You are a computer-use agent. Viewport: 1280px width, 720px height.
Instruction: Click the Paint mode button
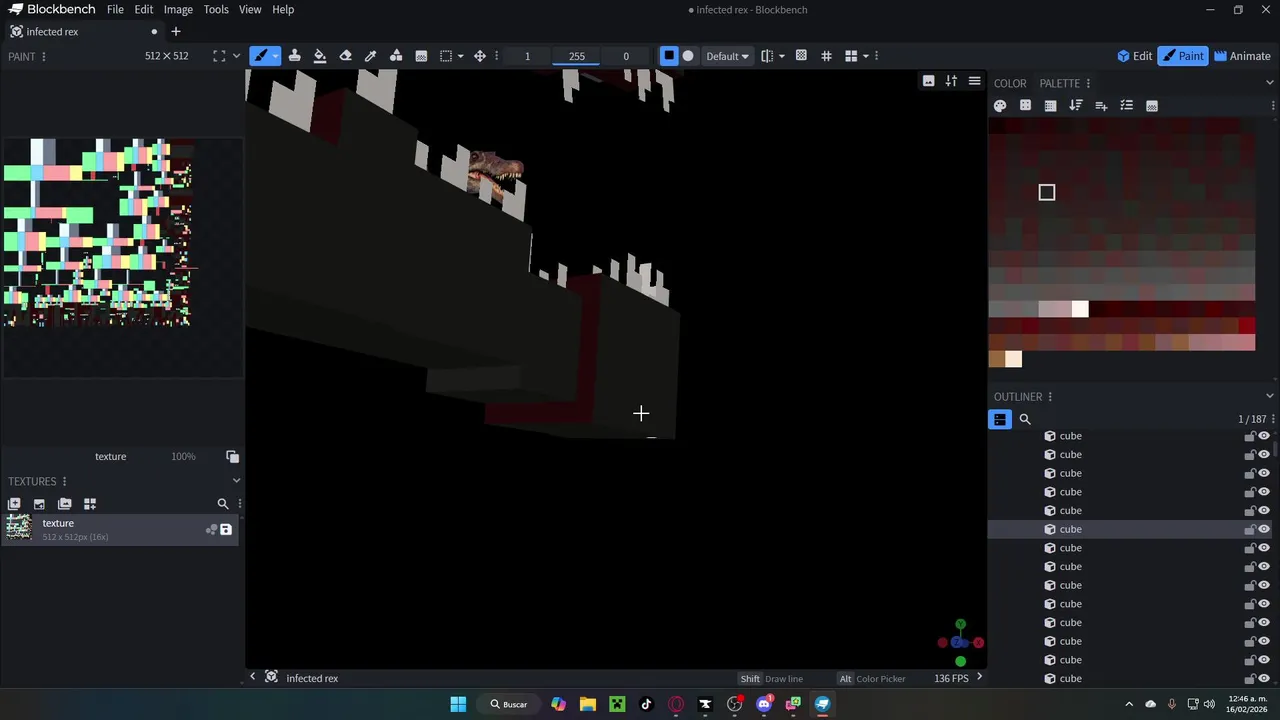[1183, 56]
